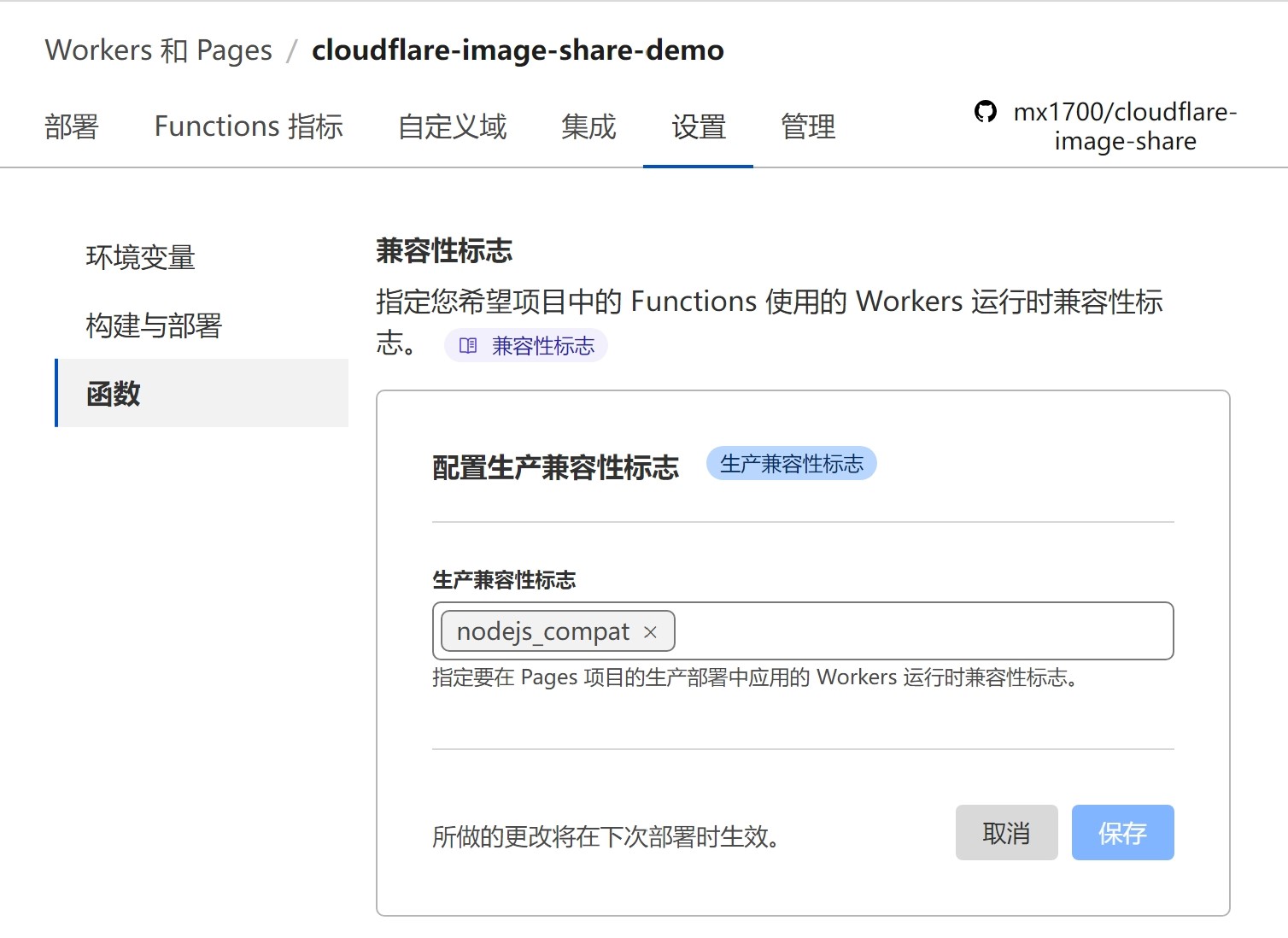The image size is (1288, 938).
Task: Select the 函数 sidebar item
Action: pos(111,394)
